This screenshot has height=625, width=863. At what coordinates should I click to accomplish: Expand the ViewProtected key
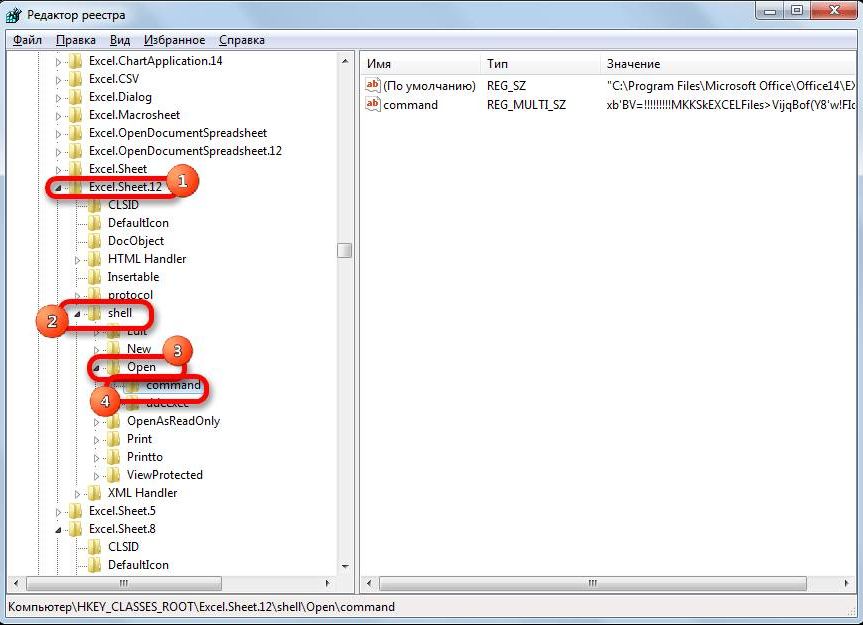coord(97,476)
